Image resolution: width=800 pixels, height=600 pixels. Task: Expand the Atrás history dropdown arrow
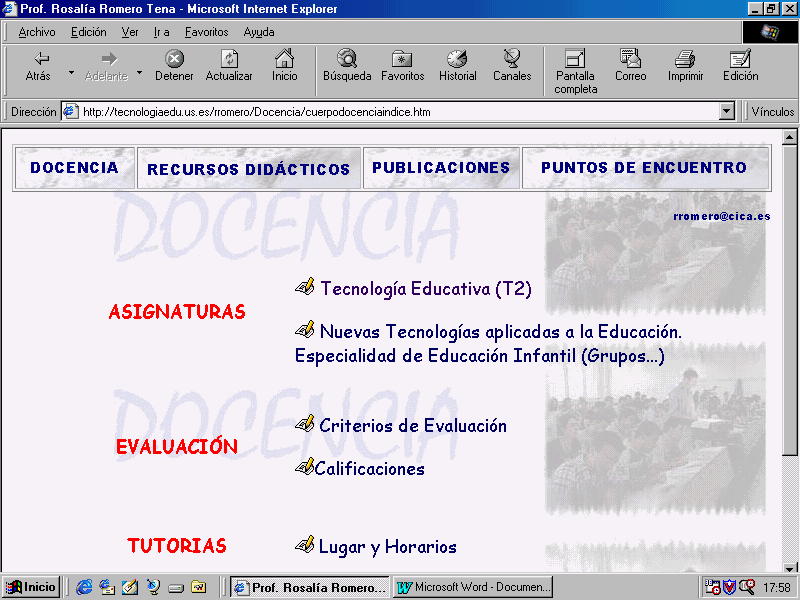coord(71,73)
